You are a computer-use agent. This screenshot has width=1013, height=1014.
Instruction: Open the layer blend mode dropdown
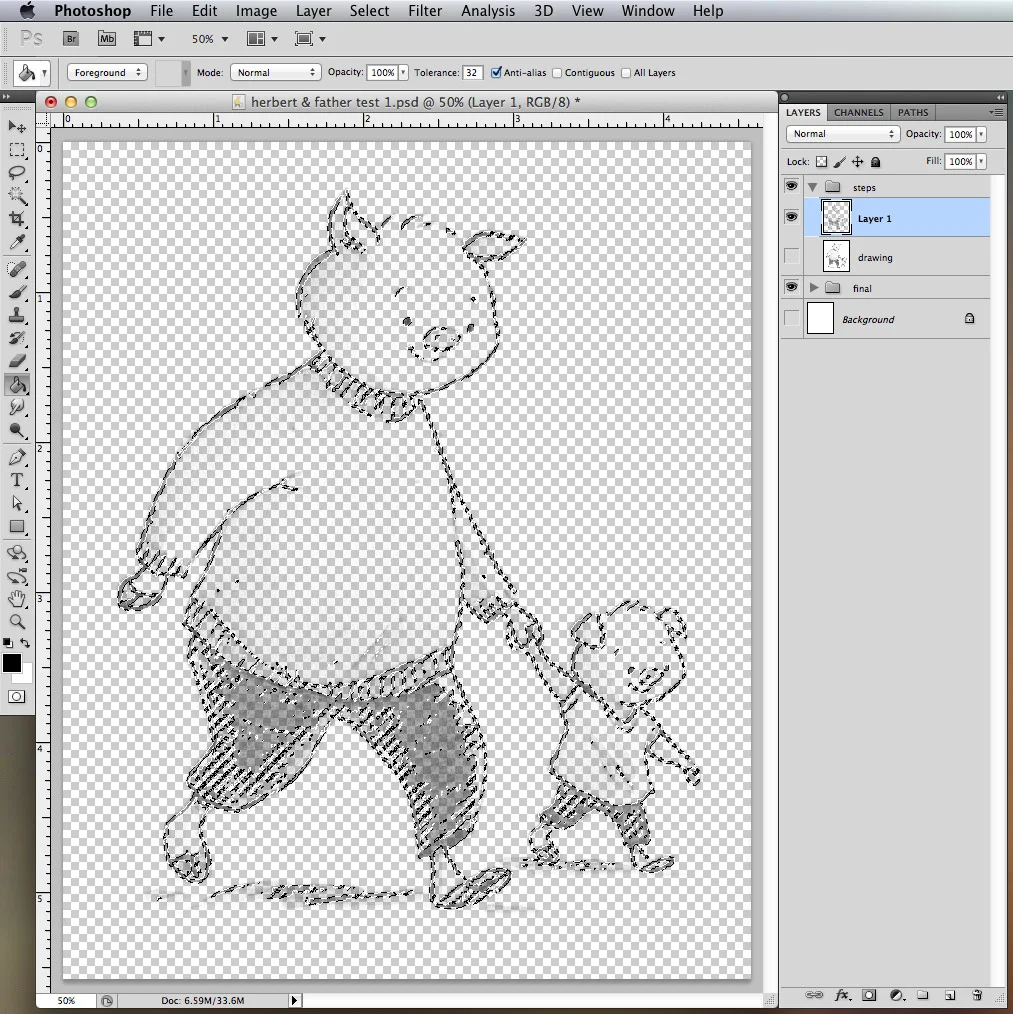[x=842, y=134]
